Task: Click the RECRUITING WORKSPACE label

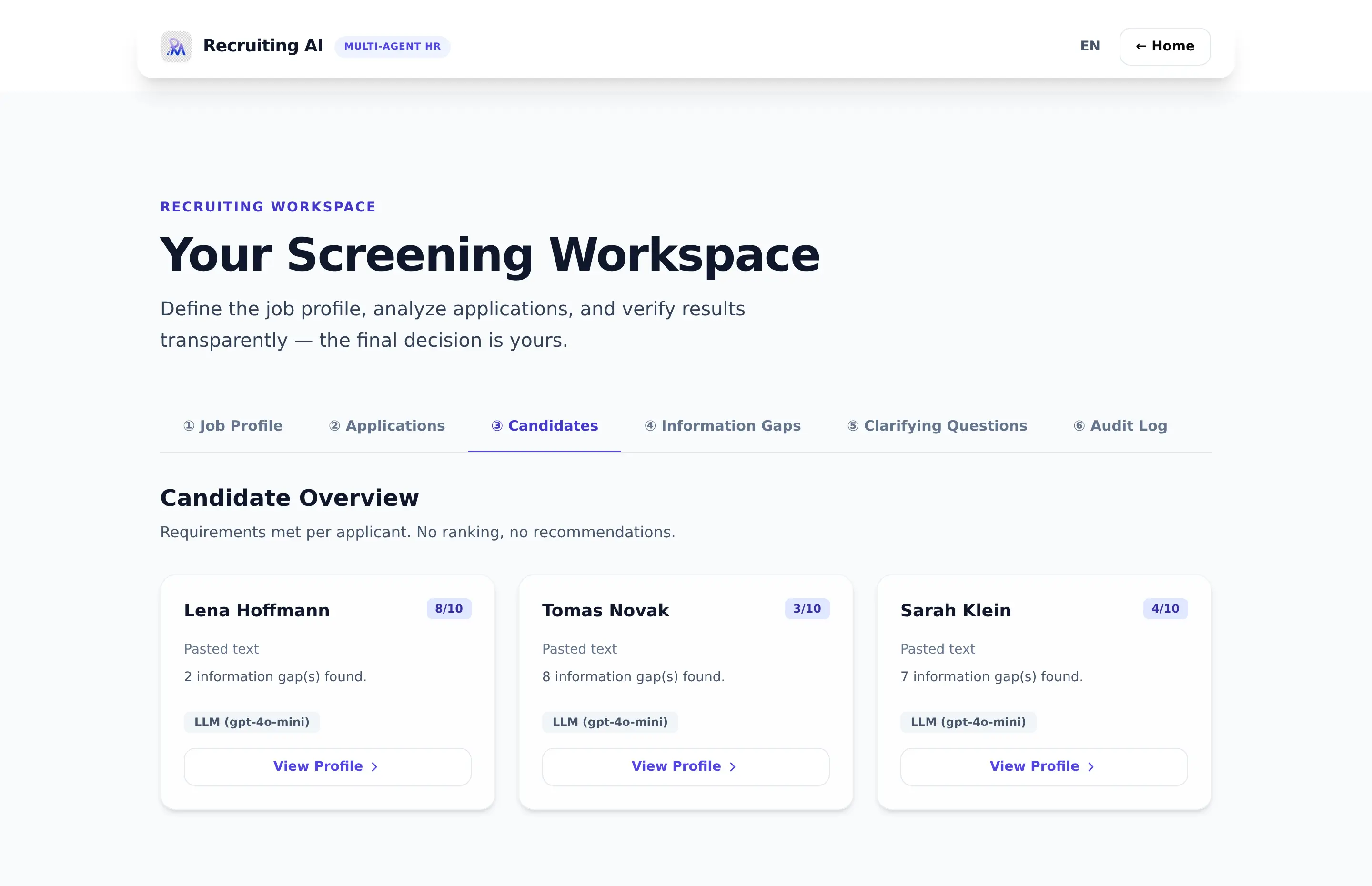Action: 268,207
